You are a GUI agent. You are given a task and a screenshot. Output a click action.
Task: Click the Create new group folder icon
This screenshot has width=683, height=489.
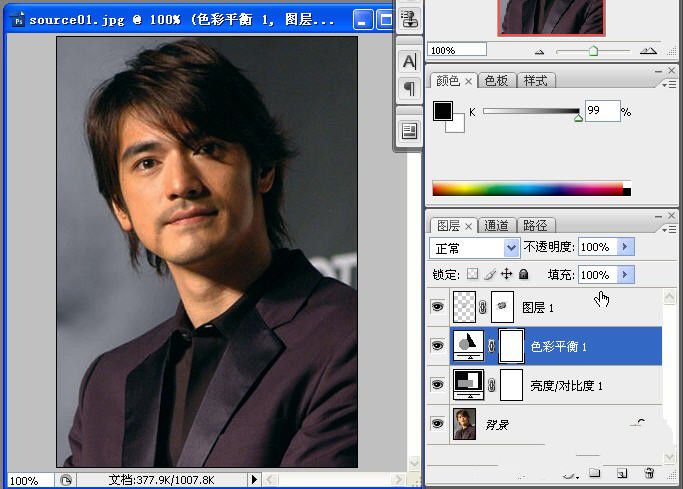[x=595, y=473]
